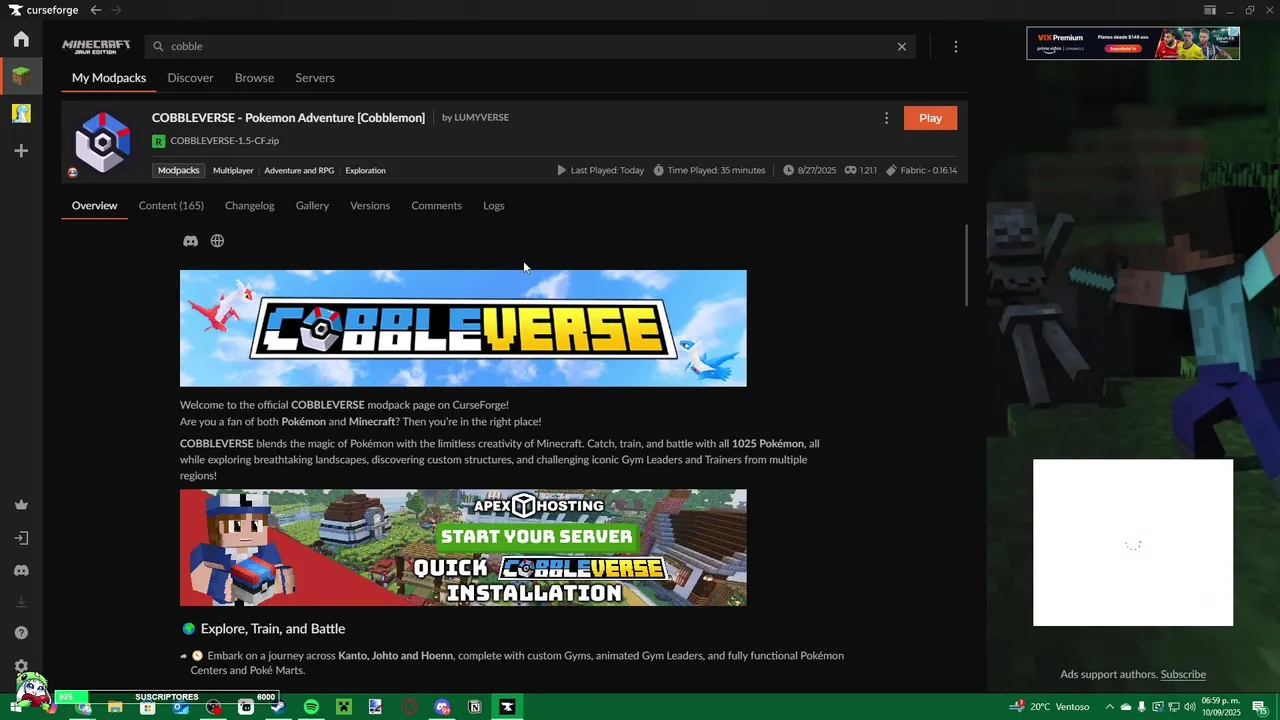Open Steam from the taskbar

(x=278, y=707)
